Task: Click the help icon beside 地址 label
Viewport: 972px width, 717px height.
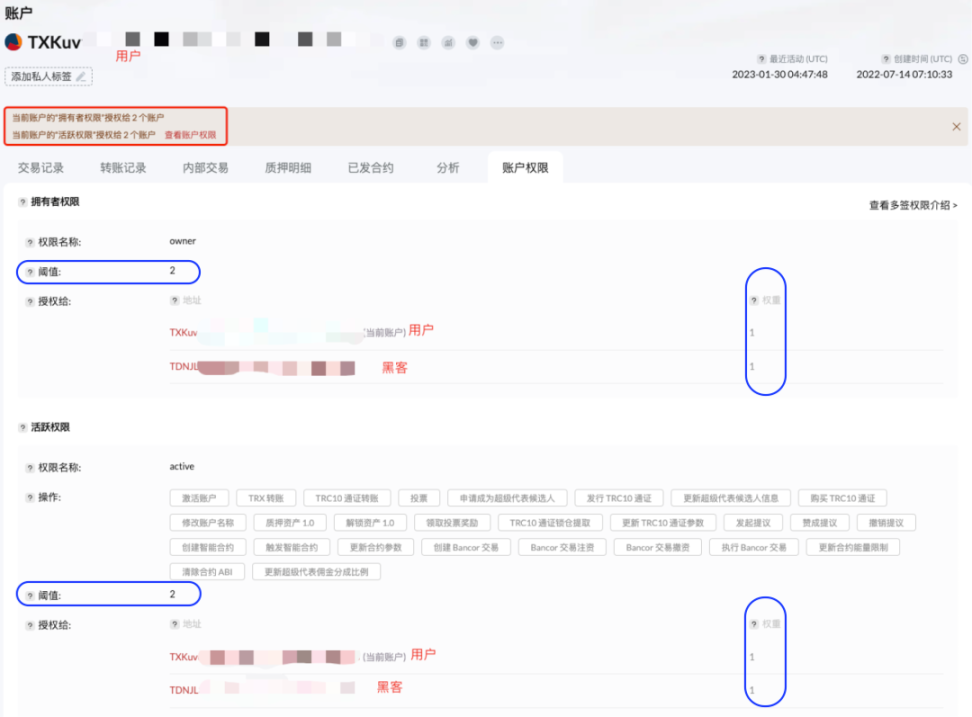Action: pos(173,300)
